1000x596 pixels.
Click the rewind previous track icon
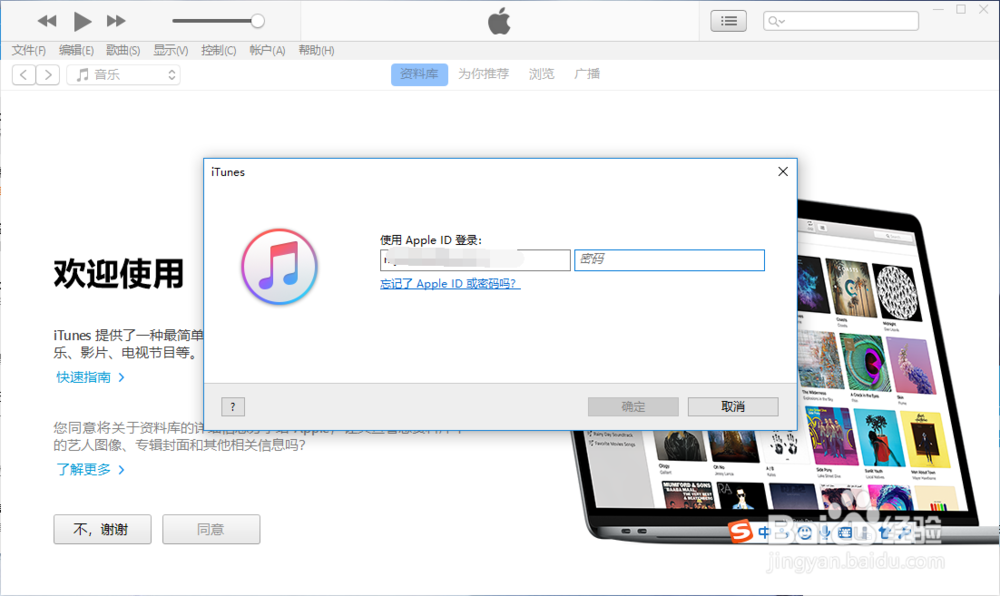pyautogui.click(x=45, y=20)
